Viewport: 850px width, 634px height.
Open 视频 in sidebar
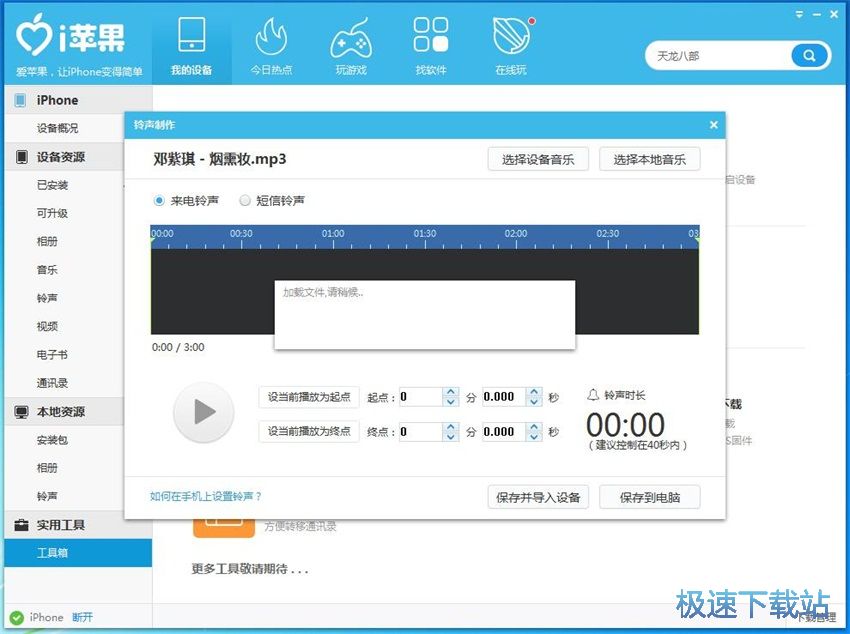pyautogui.click(x=47, y=326)
